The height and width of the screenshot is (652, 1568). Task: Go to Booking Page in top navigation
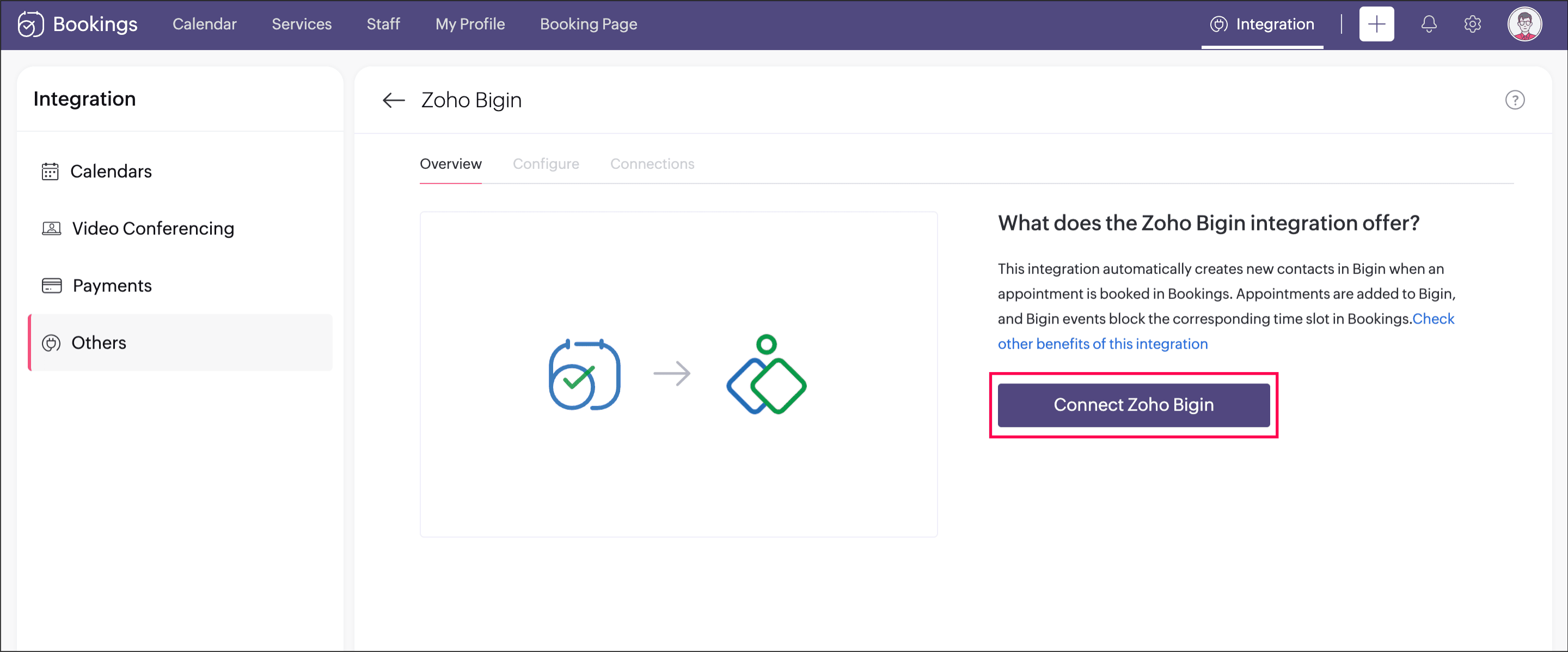(588, 25)
